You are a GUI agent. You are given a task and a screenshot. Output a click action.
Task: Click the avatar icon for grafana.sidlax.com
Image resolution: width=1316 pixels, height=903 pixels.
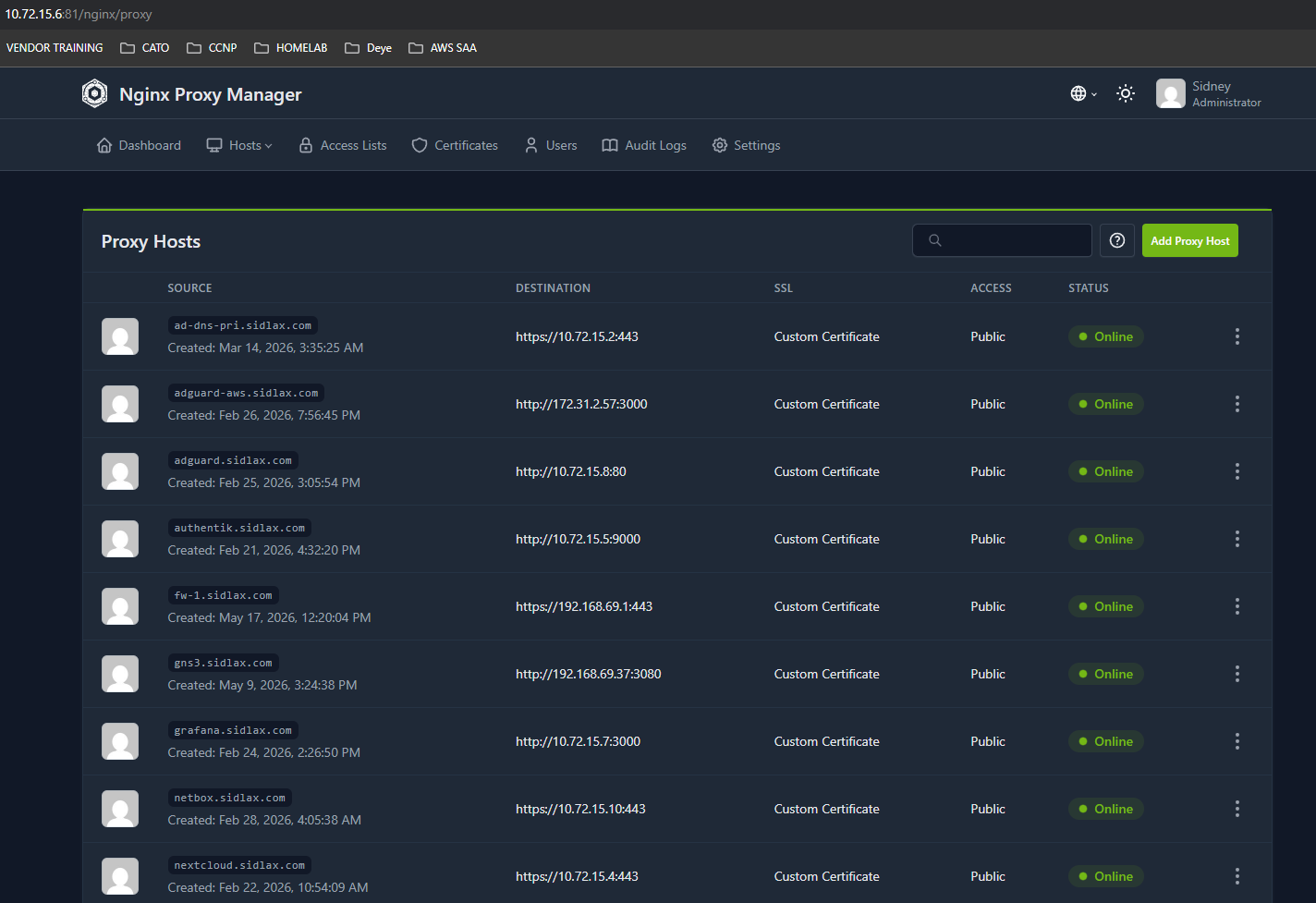120,741
